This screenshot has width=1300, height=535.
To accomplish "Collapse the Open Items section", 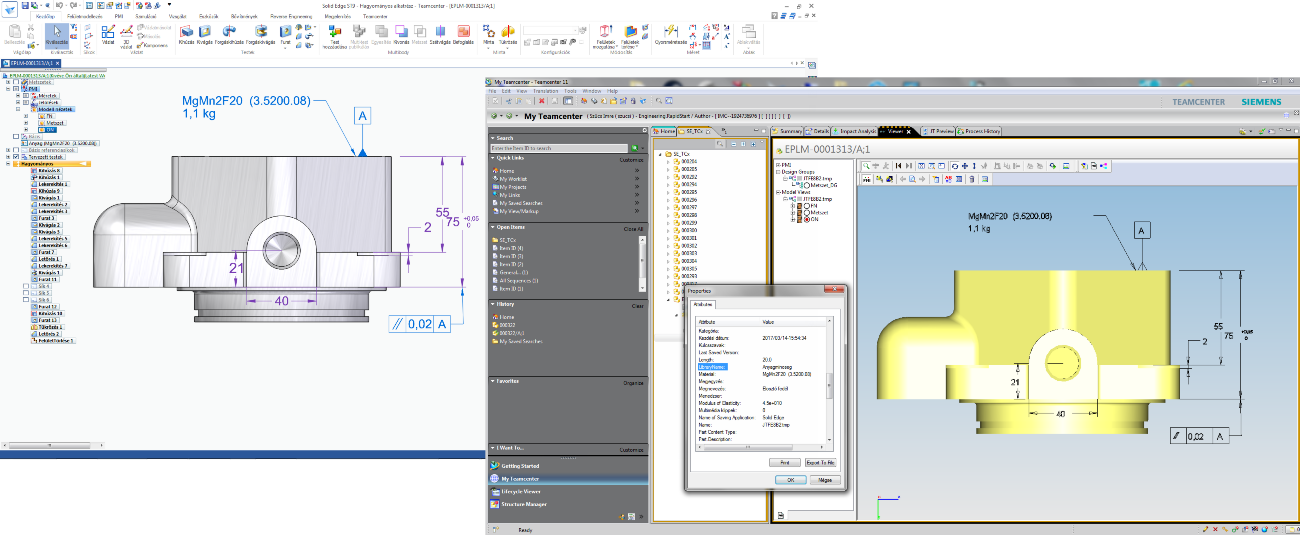I will coord(492,229).
